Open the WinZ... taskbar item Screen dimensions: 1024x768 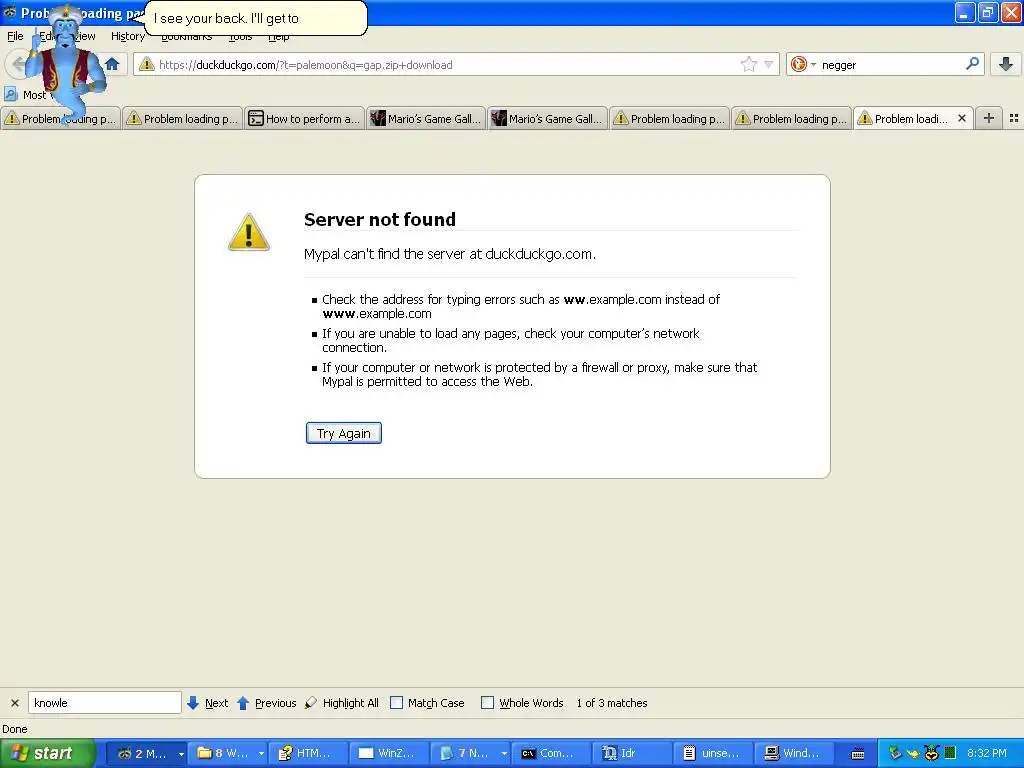pos(389,753)
